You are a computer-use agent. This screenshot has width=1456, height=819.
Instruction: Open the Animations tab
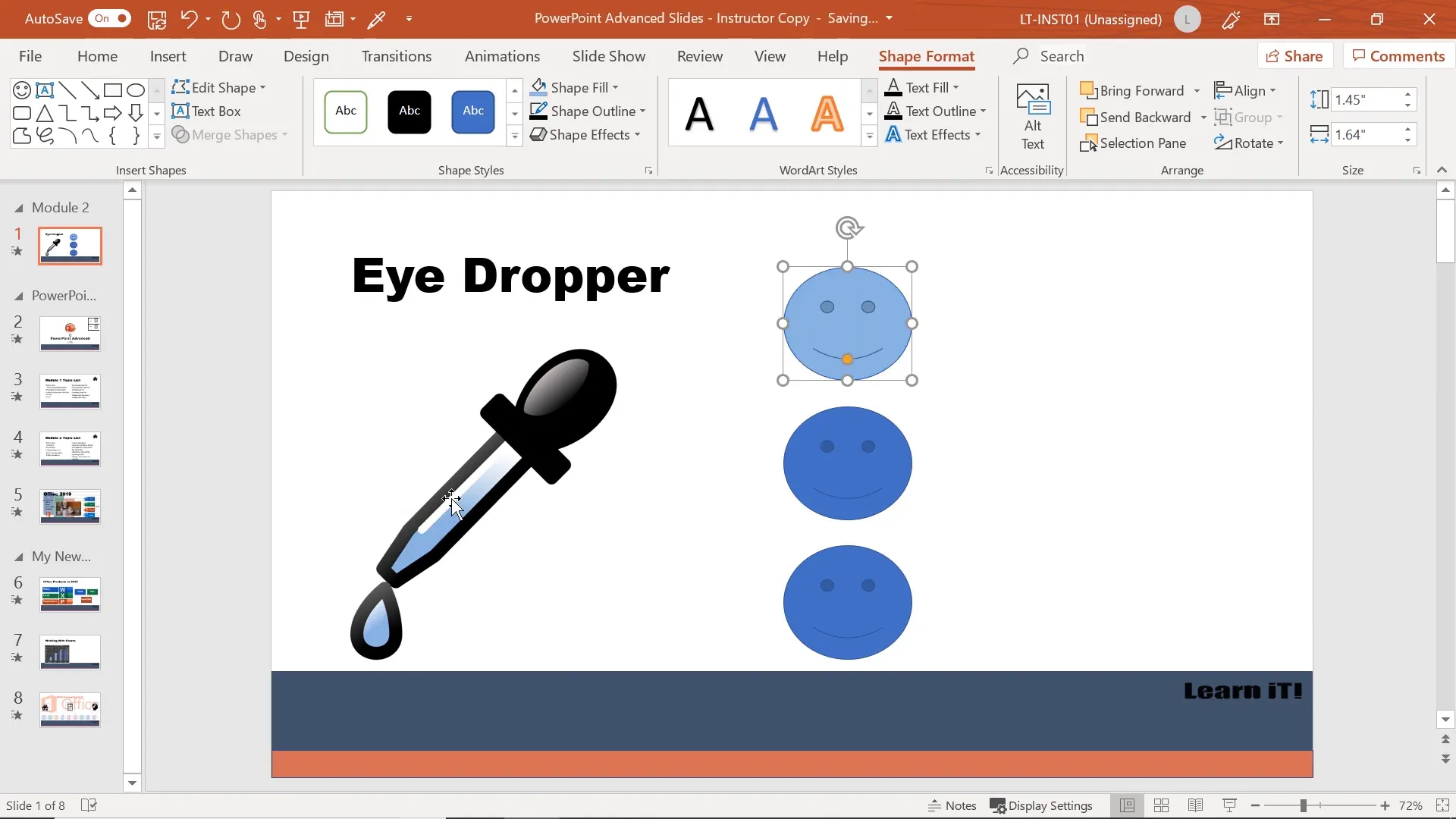point(502,56)
